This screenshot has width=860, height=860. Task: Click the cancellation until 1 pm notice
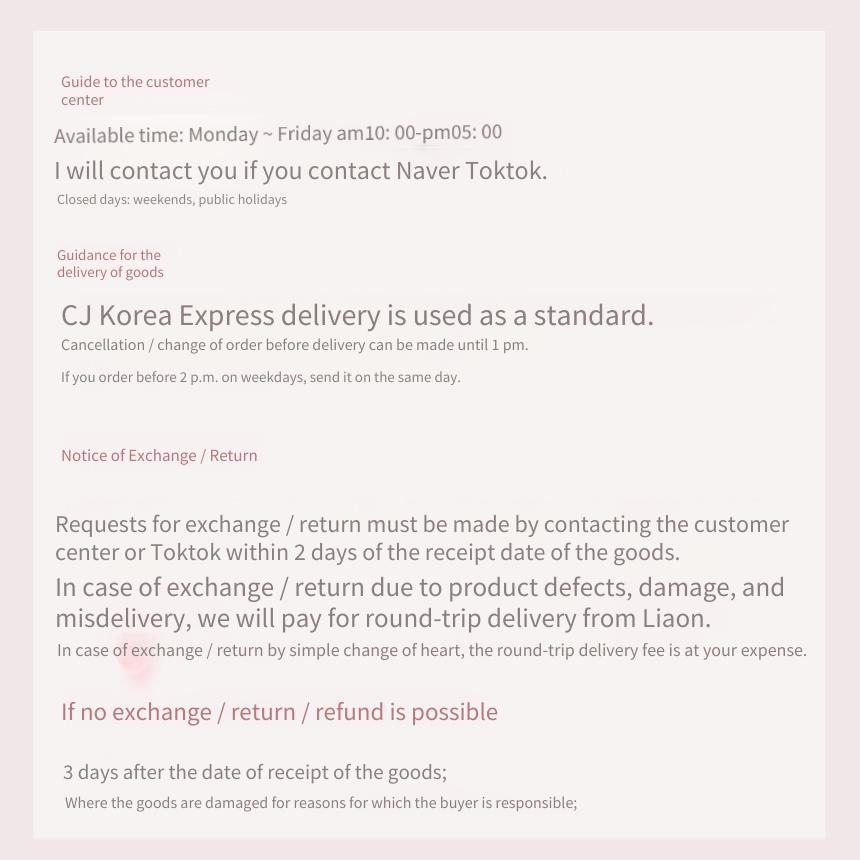pyautogui.click(x=295, y=345)
